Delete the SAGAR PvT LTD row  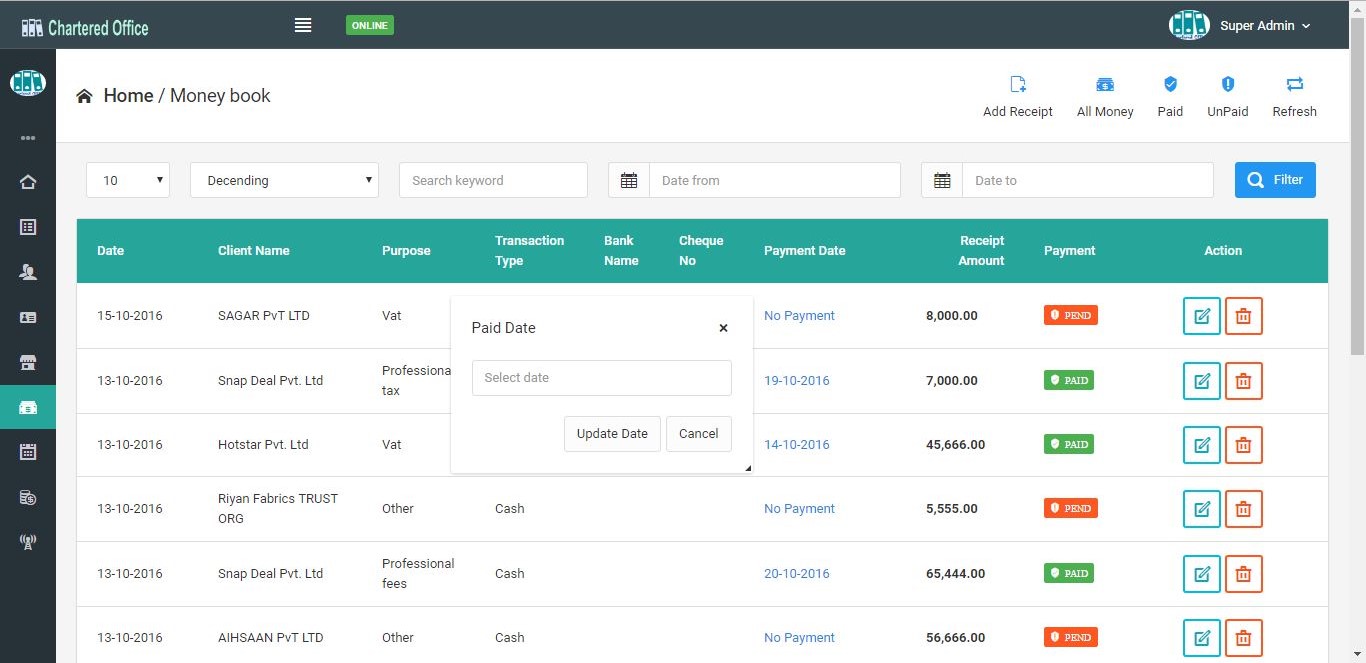pos(1244,316)
